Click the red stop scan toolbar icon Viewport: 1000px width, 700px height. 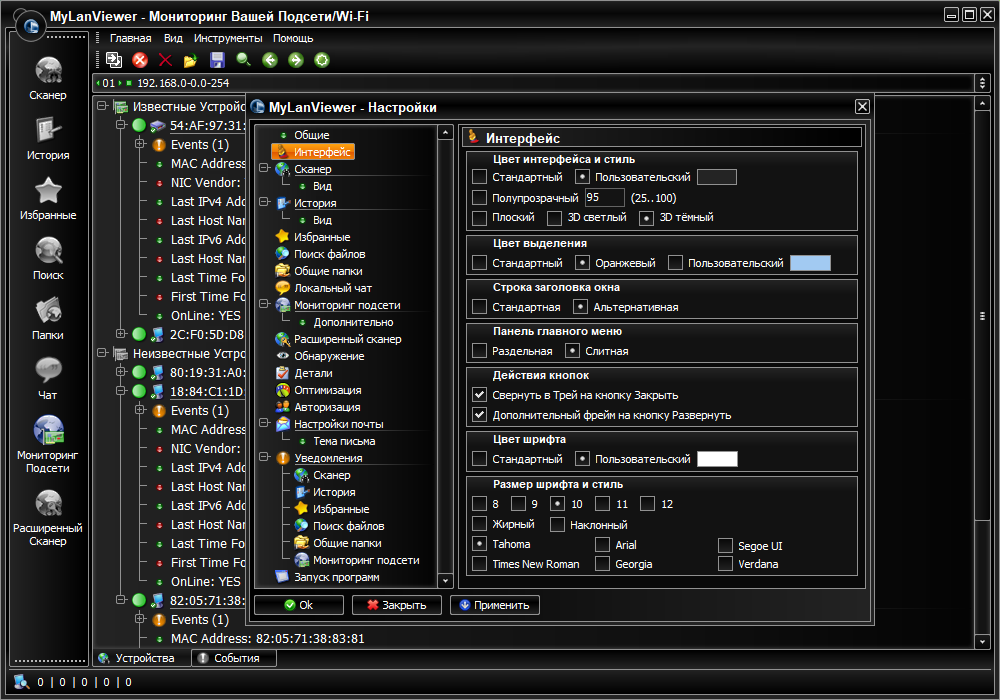click(140, 60)
